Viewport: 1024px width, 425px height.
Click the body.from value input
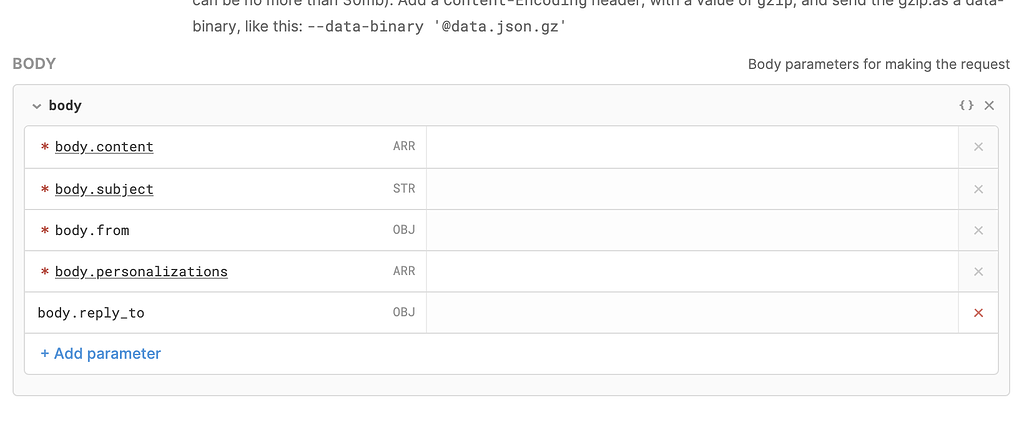(x=692, y=230)
